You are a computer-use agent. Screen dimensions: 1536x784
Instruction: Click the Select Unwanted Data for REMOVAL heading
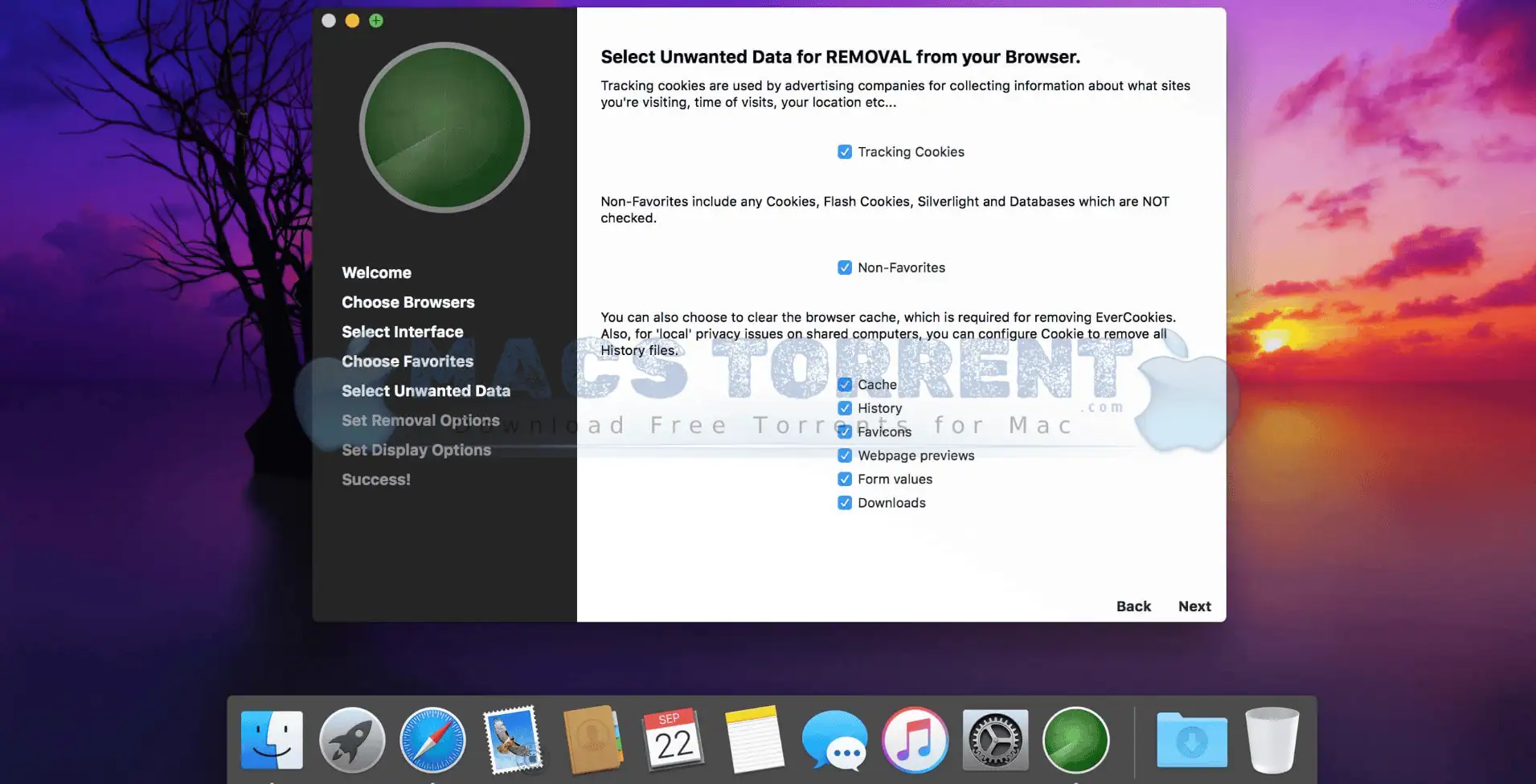click(x=840, y=57)
